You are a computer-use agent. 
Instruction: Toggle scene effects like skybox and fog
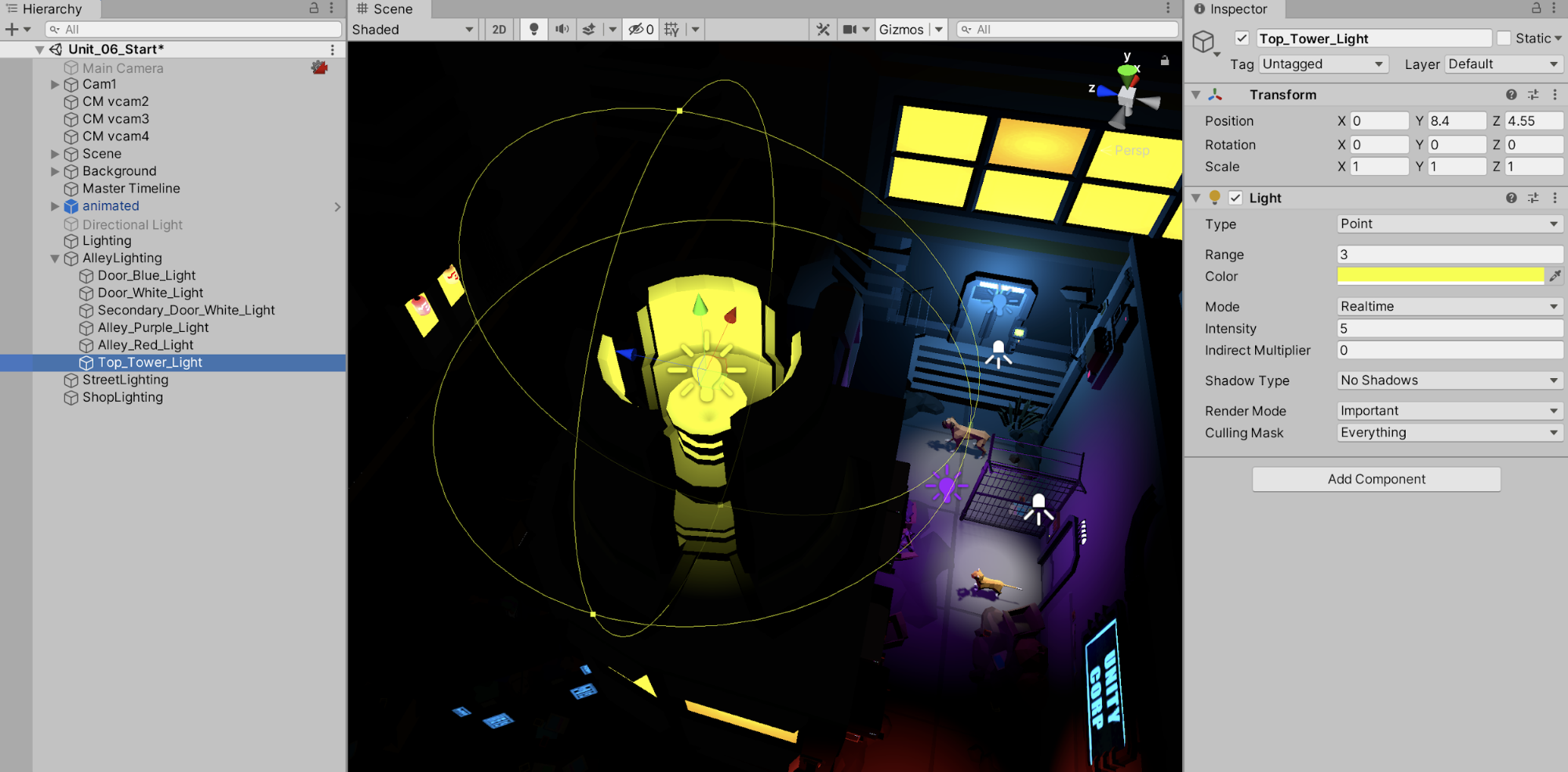(x=588, y=30)
